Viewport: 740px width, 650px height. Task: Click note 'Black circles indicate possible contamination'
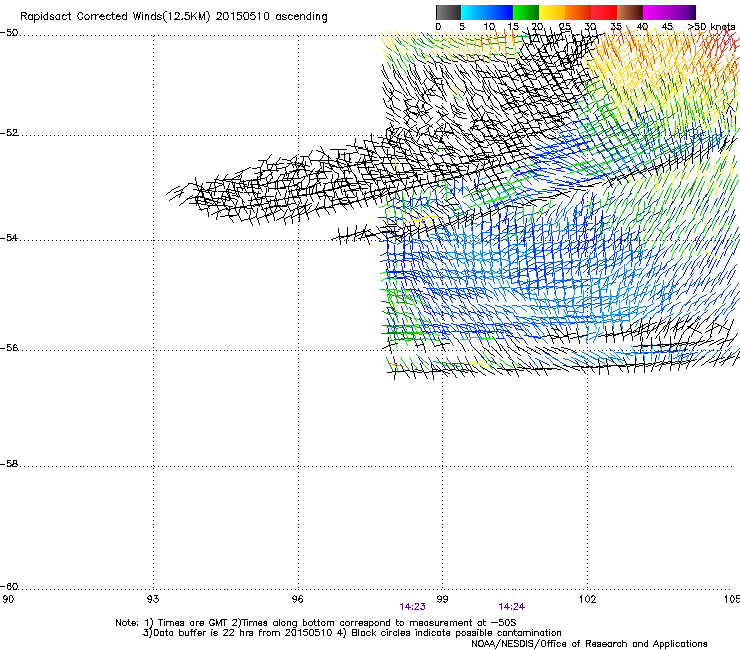(x=456, y=633)
